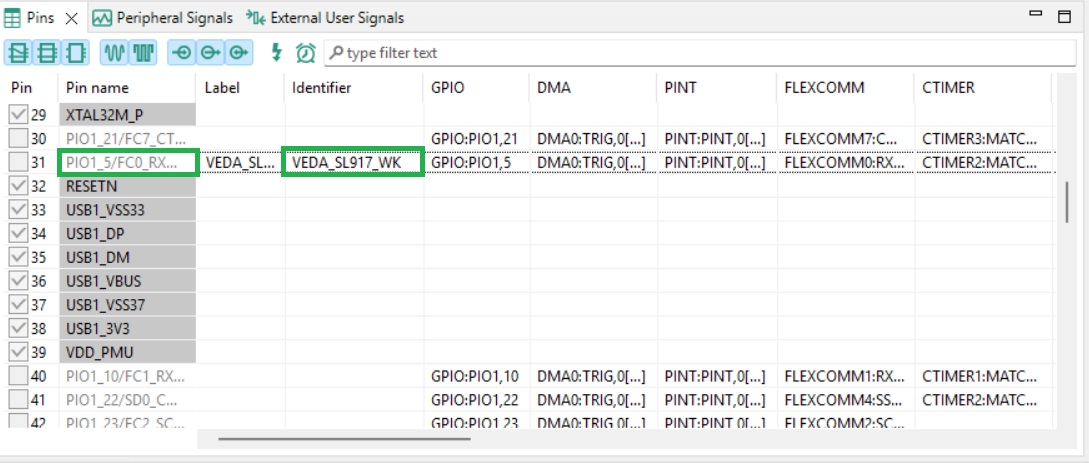Toggle the chip with horizontal lines filter icon

click(47, 53)
